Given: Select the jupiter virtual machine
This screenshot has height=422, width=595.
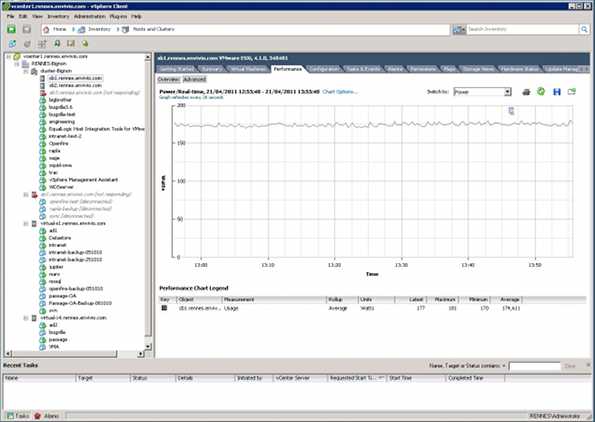Looking at the screenshot, I should [x=56, y=267].
